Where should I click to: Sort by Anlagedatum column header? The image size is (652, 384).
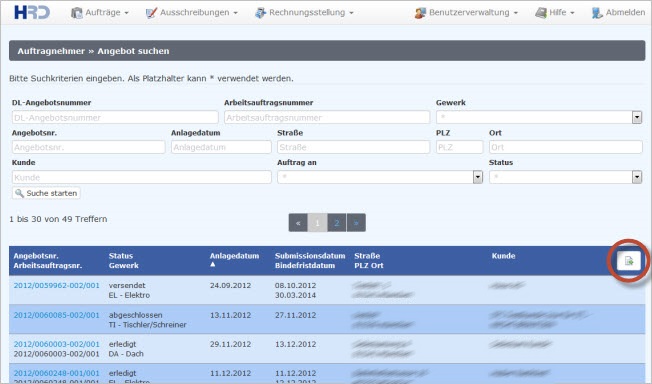pyautogui.click(x=235, y=256)
